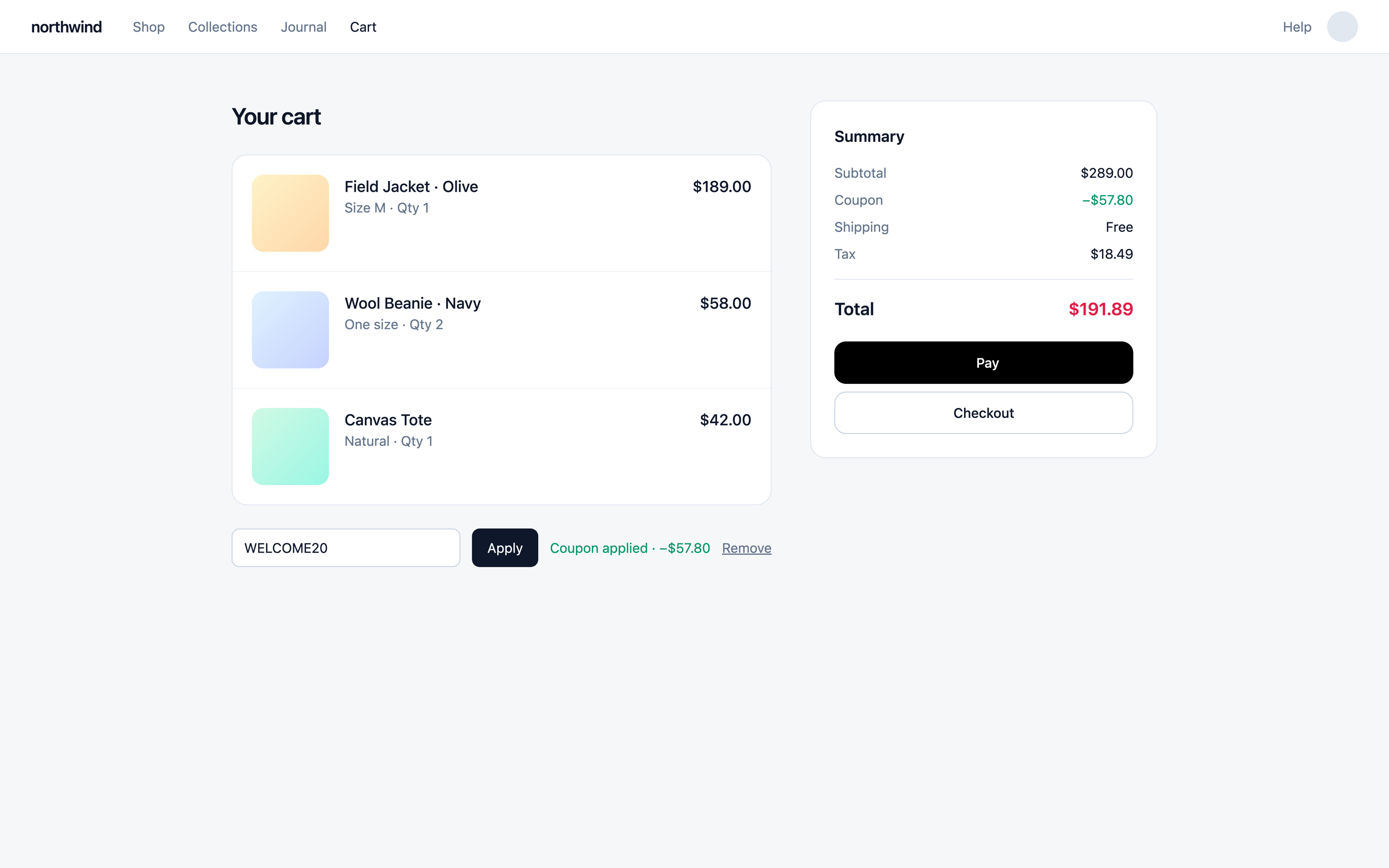
Task: Select the Cart nav item
Action: click(x=363, y=27)
